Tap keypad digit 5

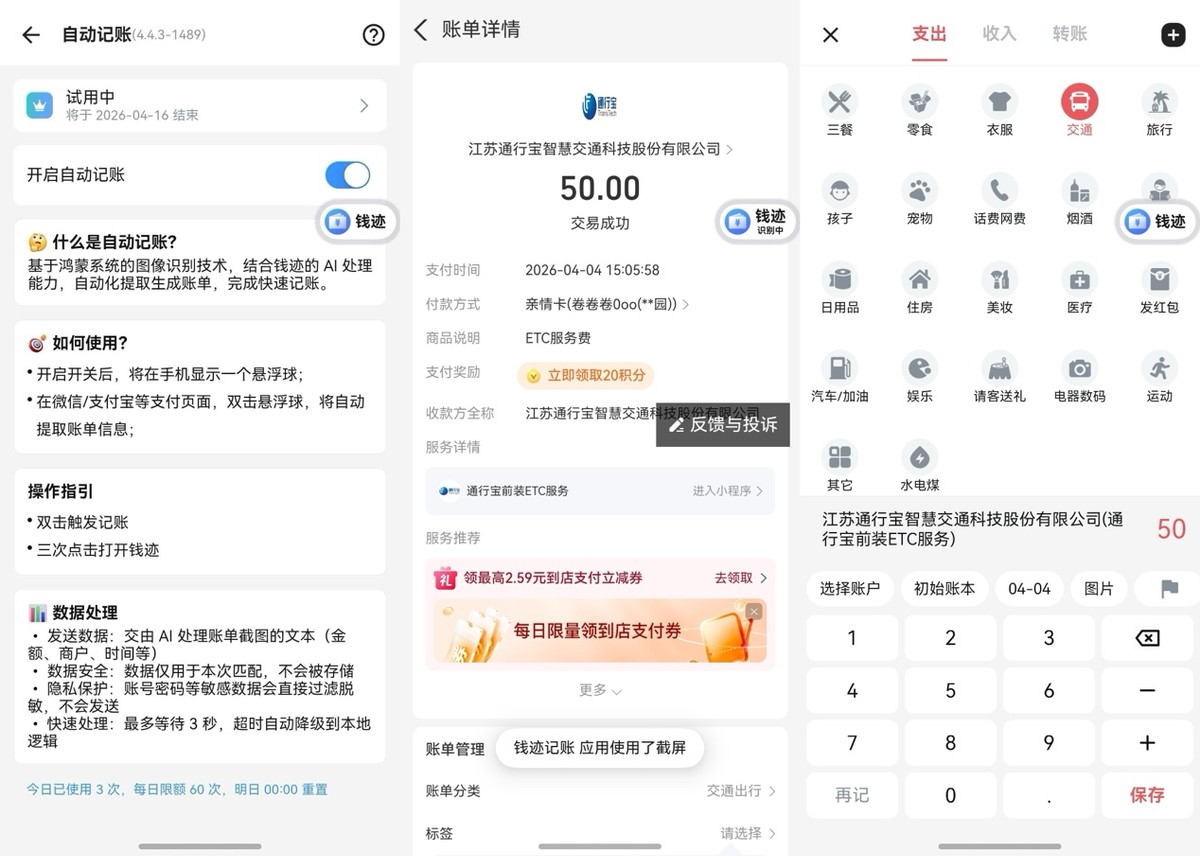tap(950, 690)
